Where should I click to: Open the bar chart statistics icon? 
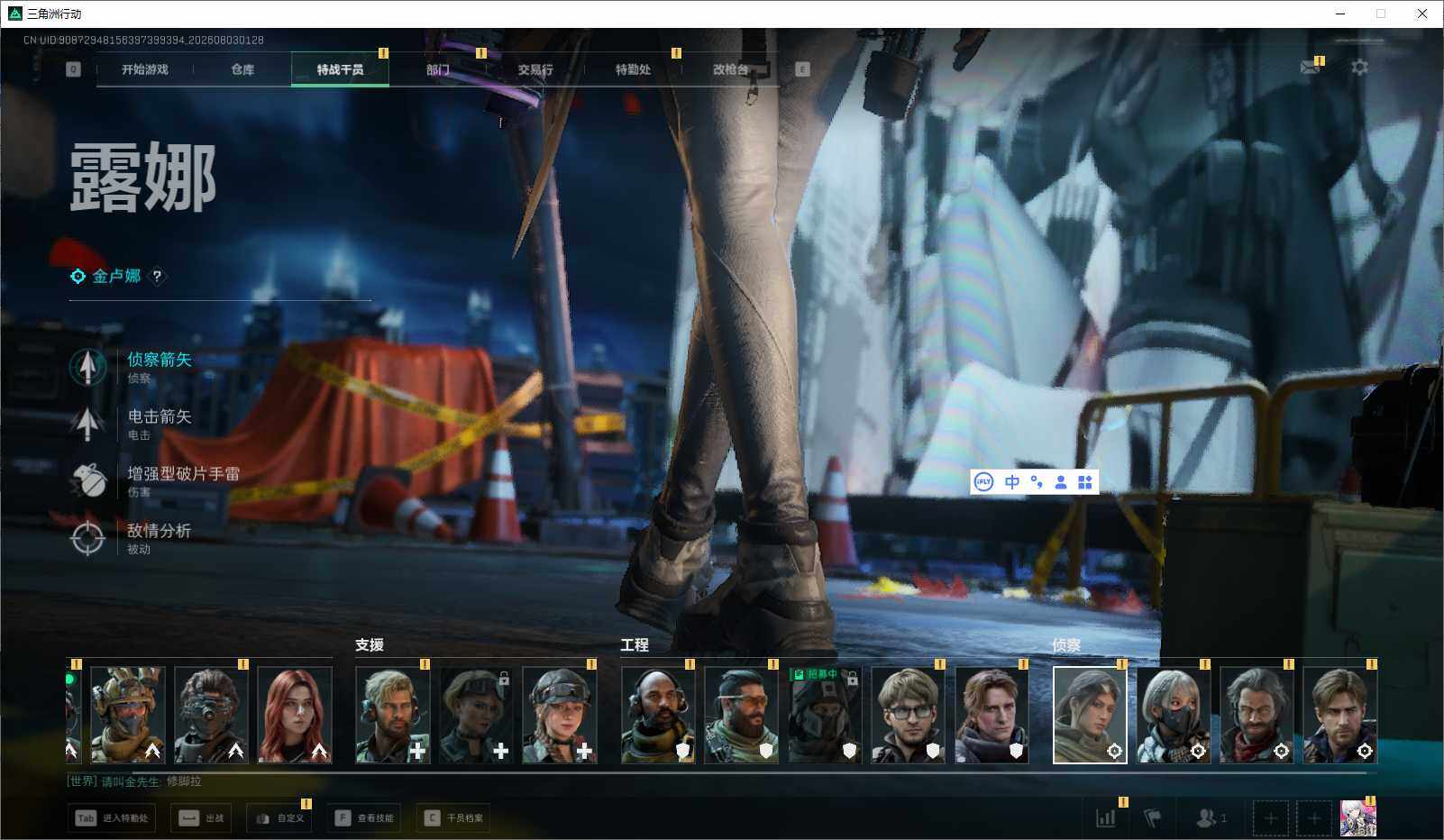coord(1105,818)
